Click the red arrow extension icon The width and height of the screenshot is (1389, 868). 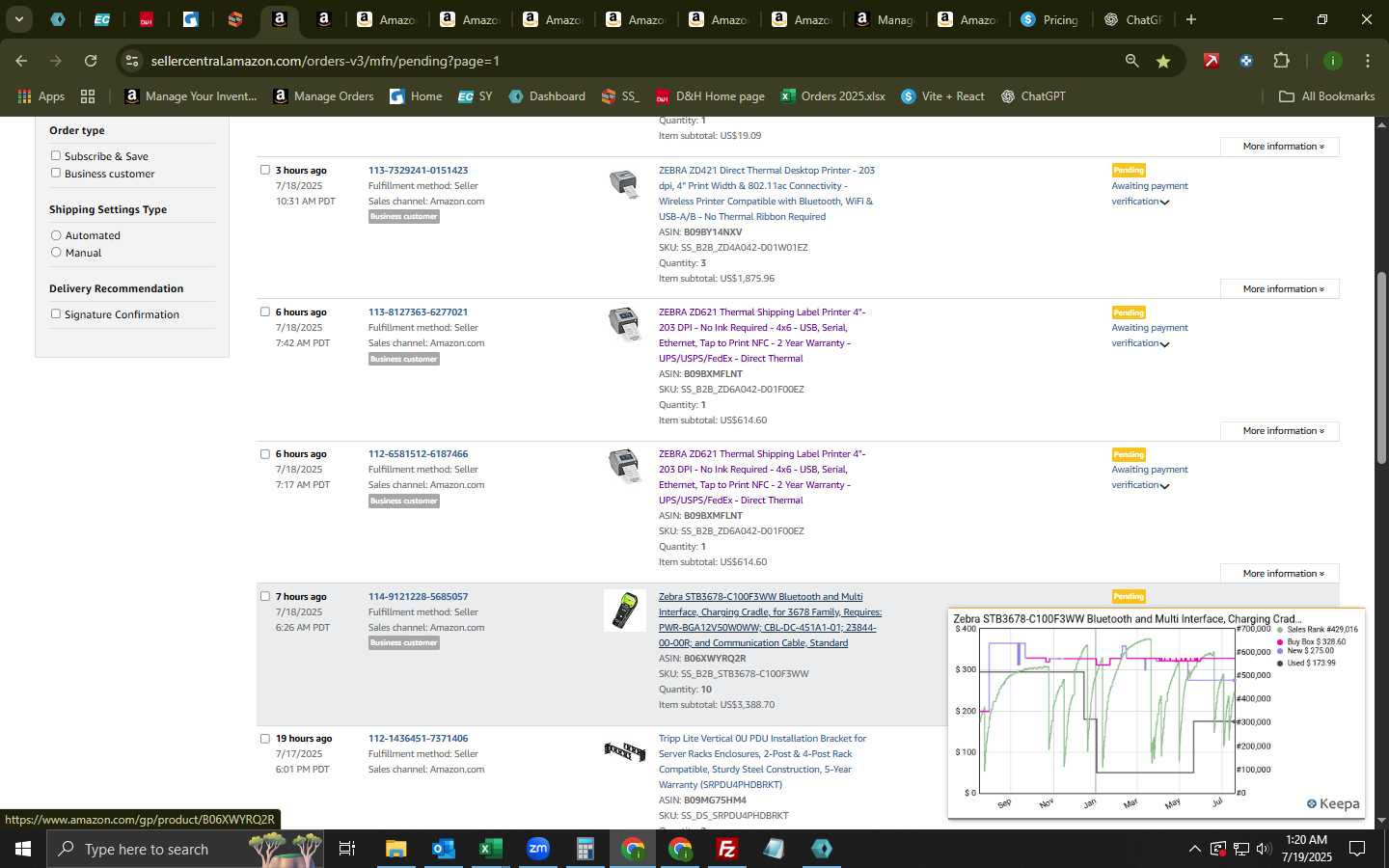click(1211, 61)
